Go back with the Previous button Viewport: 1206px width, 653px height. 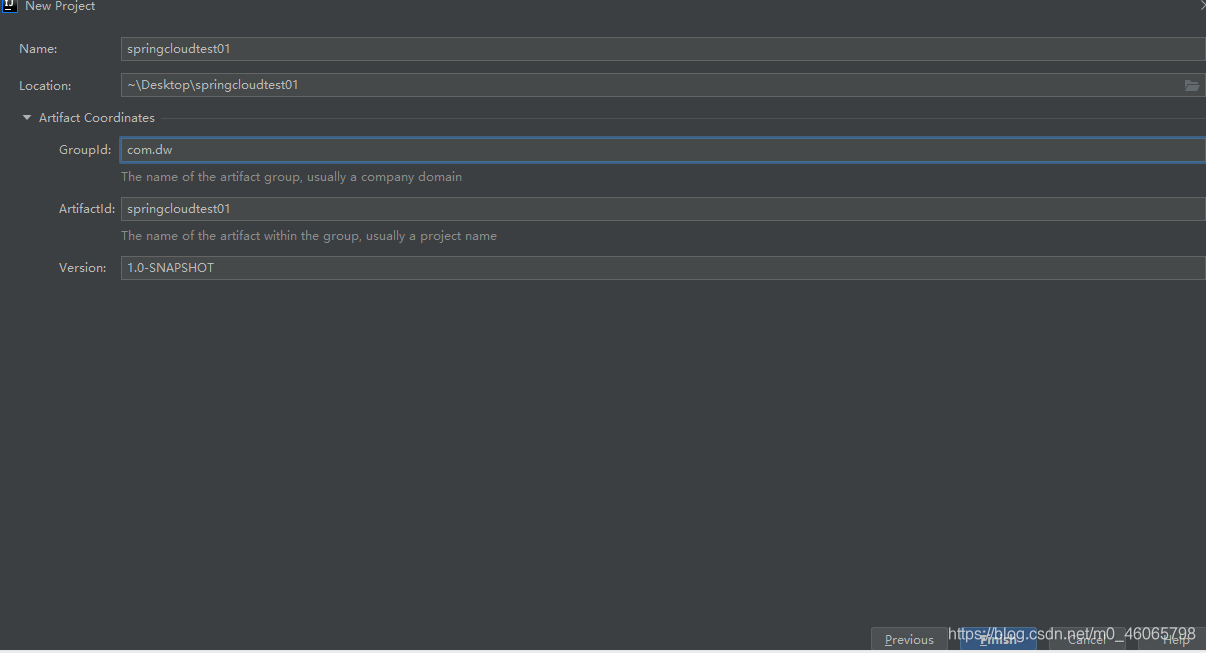pos(909,639)
